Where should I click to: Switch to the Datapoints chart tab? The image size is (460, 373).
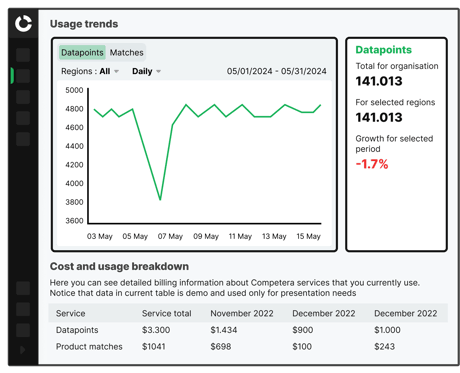pyautogui.click(x=82, y=53)
